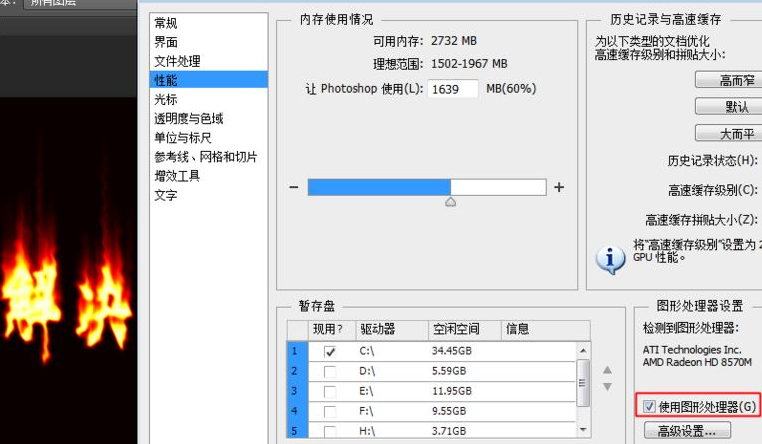
Task: Open the 界面 preferences category
Action: tap(166, 42)
